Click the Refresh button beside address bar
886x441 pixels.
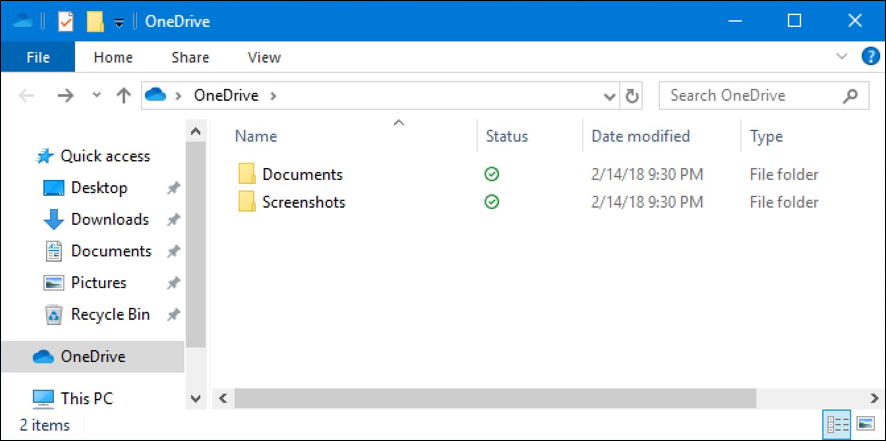[632, 96]
